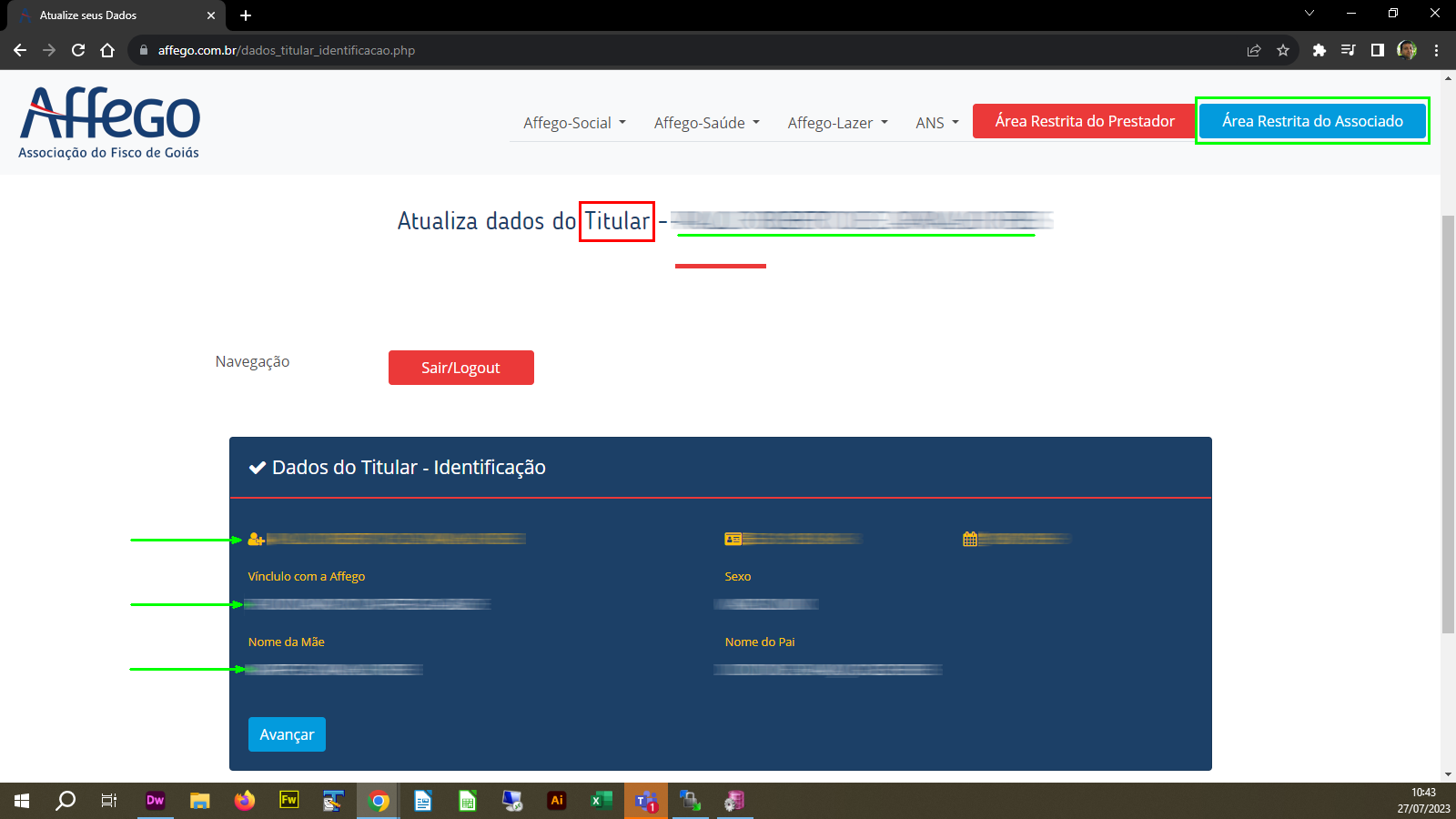Open the media controls icon in toolbar

click(1348, 50)
